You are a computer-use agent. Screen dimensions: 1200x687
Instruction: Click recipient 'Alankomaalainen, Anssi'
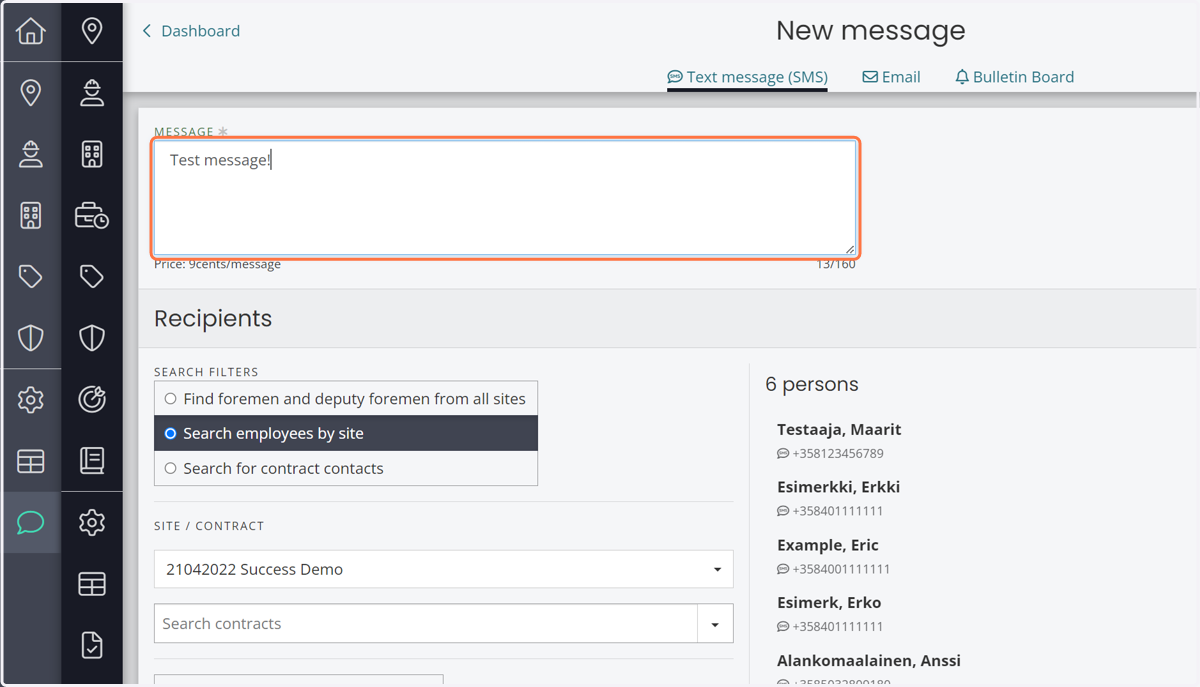click(869, 660)
